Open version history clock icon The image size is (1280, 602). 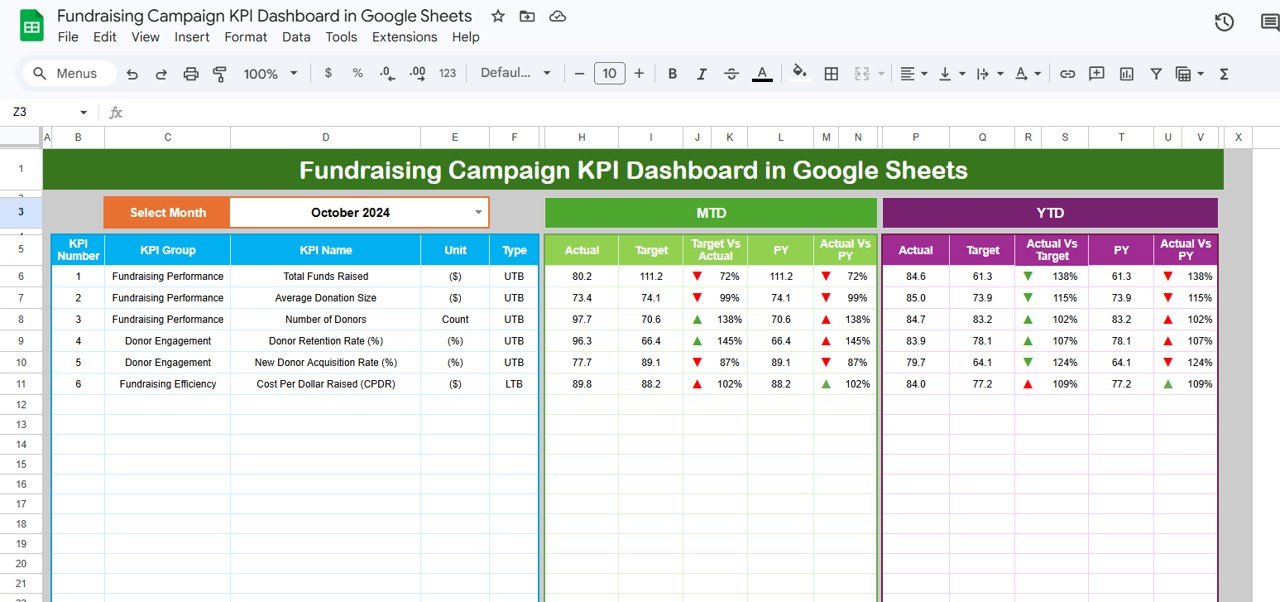tap(1224, 23)
